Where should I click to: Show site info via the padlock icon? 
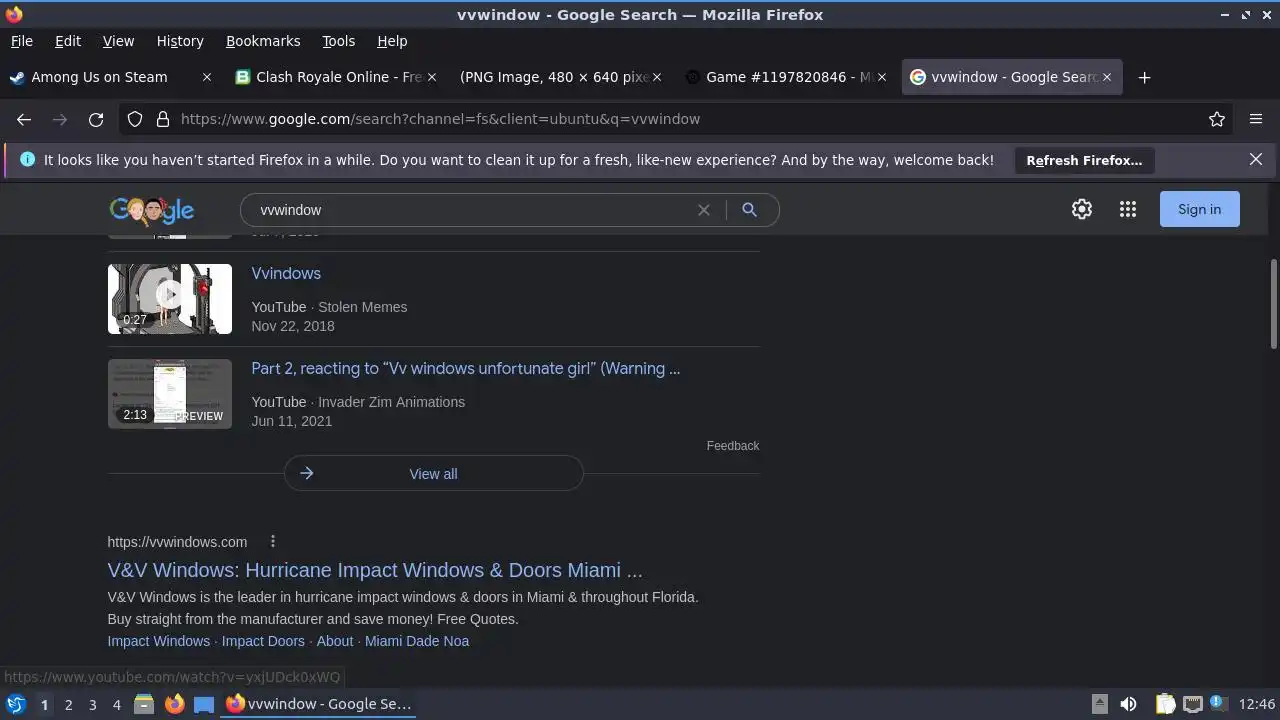click(x=163, y=119)
